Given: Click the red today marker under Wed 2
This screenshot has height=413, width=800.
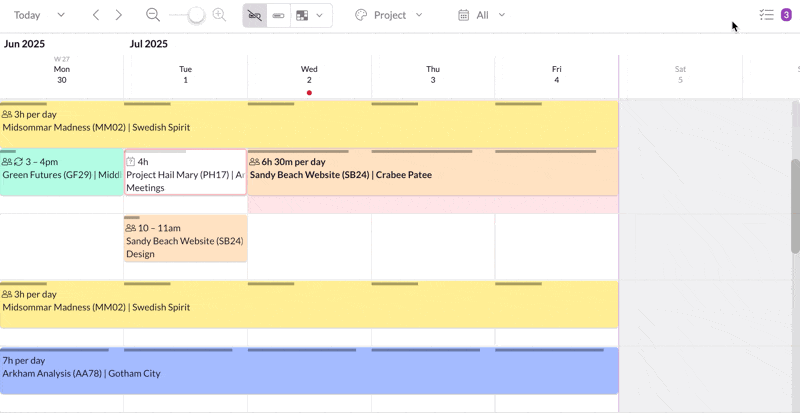Looking at the screenshot, I should pos(309,93).
